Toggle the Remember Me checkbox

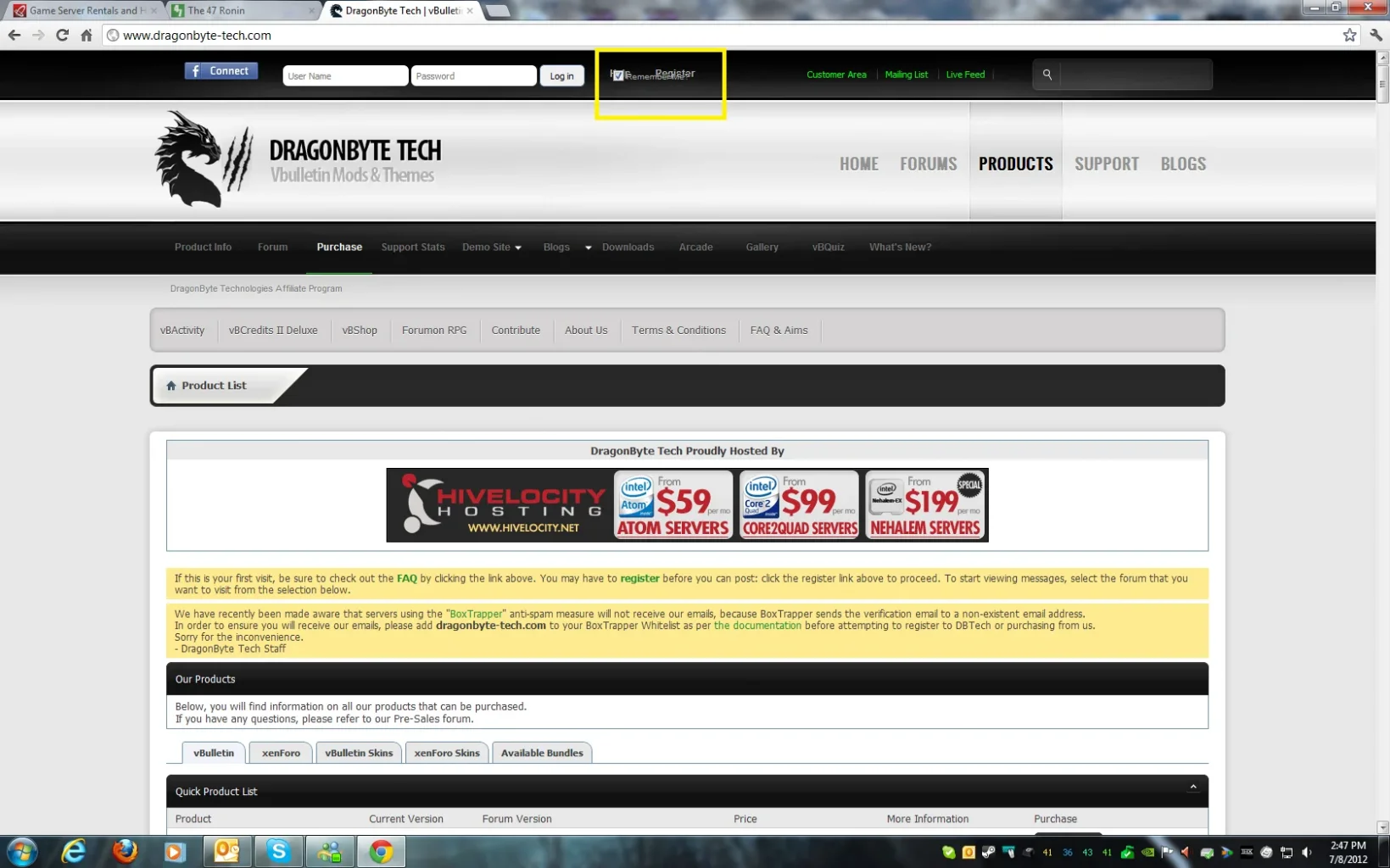[x=618, y=75]
